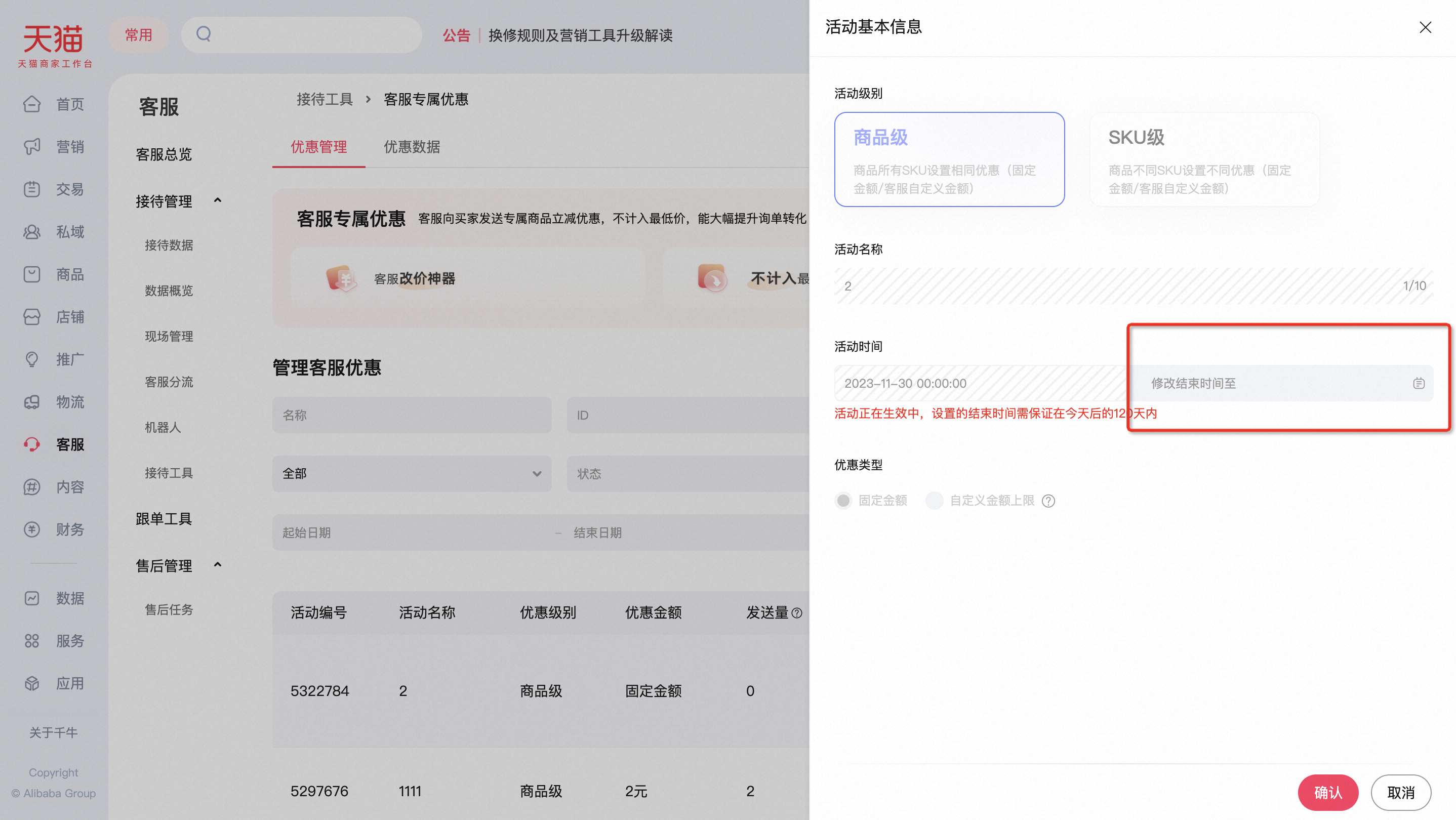Open the 公告 announcement link
1456x820 pixels.
(456, 35)
